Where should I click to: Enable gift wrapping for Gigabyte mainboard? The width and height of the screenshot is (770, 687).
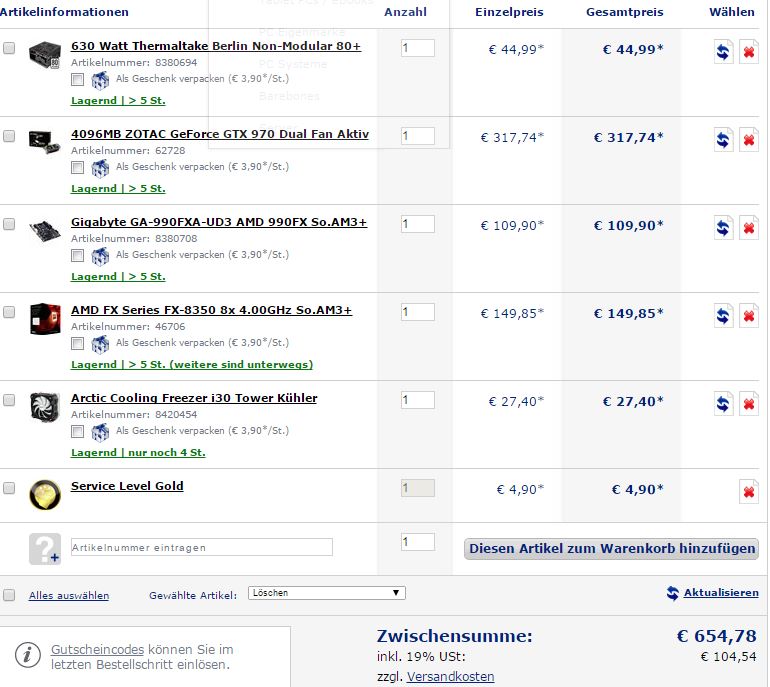77,255
